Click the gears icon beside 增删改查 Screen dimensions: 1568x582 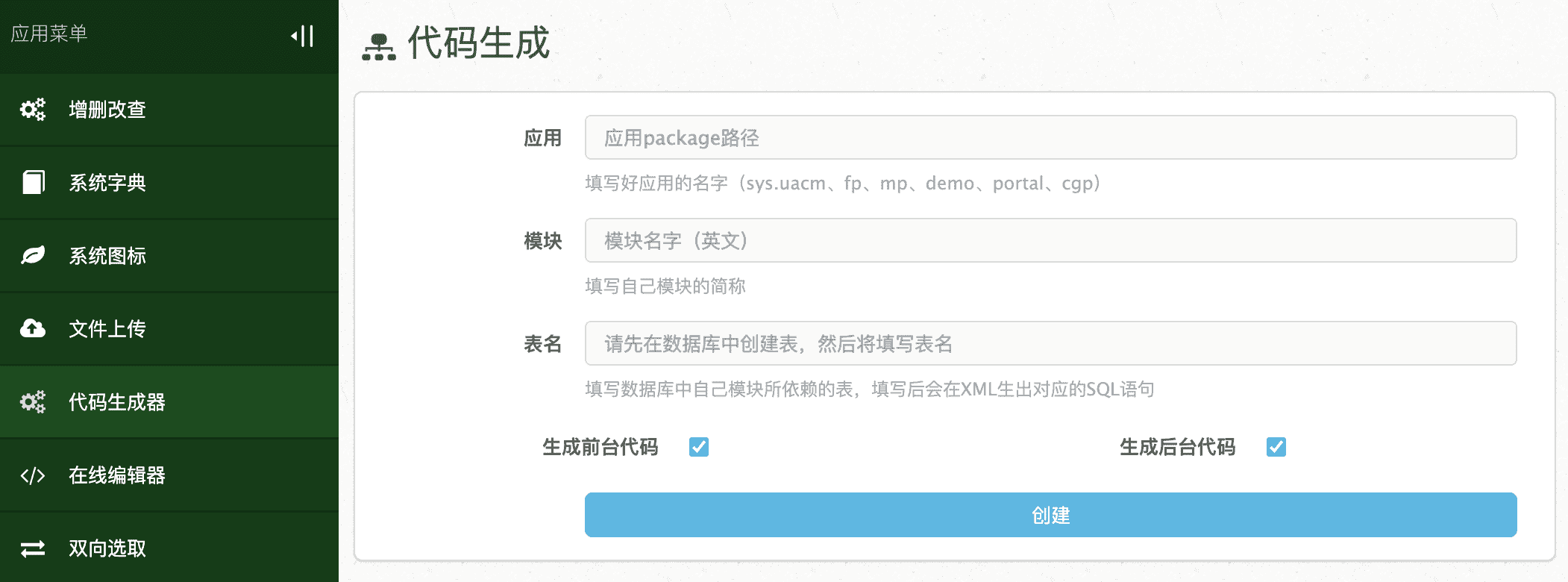[x=33, y=110]
